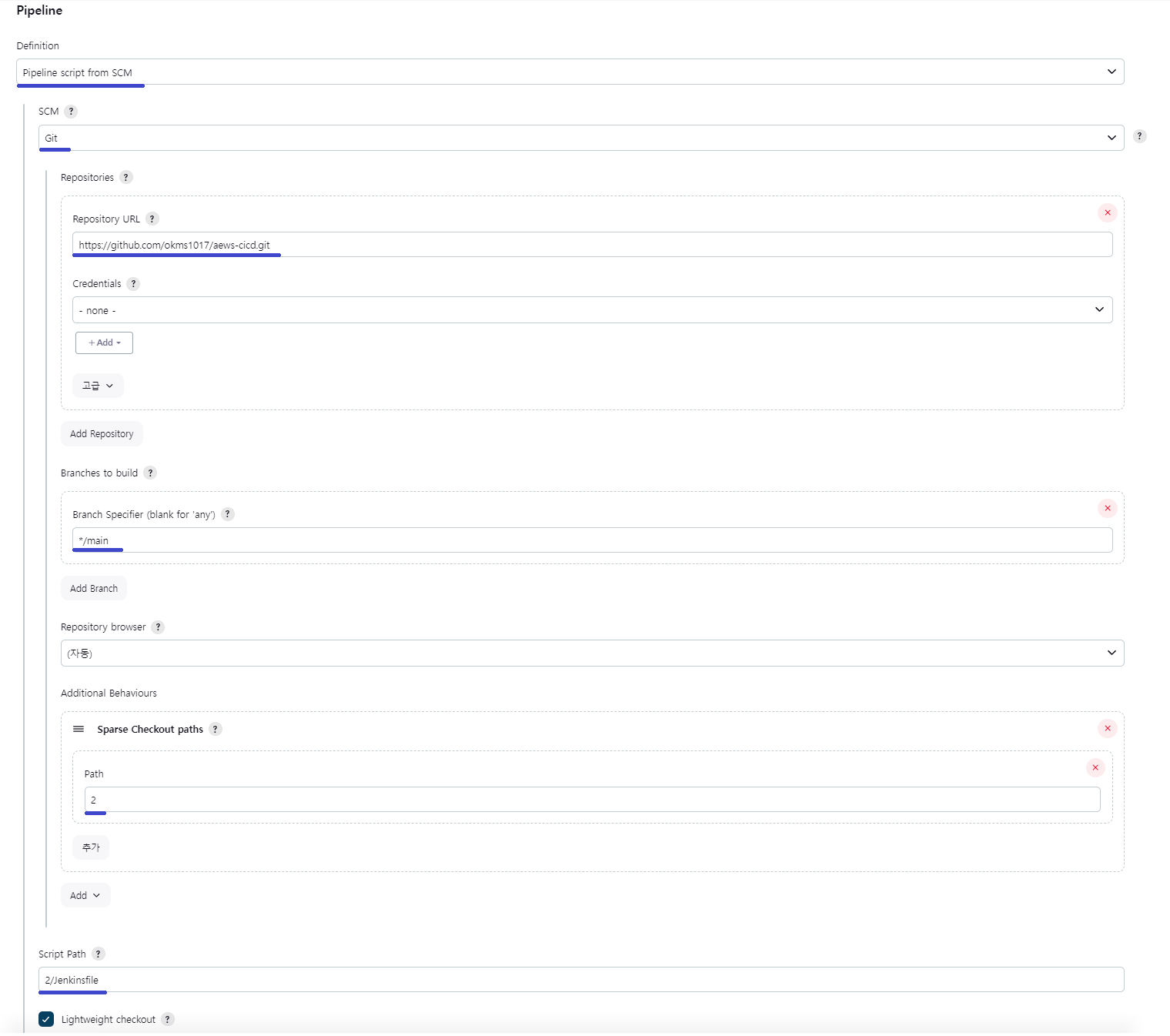The width and height of the screenshot is (1170, 1036).
Task: Show help for Repositories
Action: click(126, 178)
